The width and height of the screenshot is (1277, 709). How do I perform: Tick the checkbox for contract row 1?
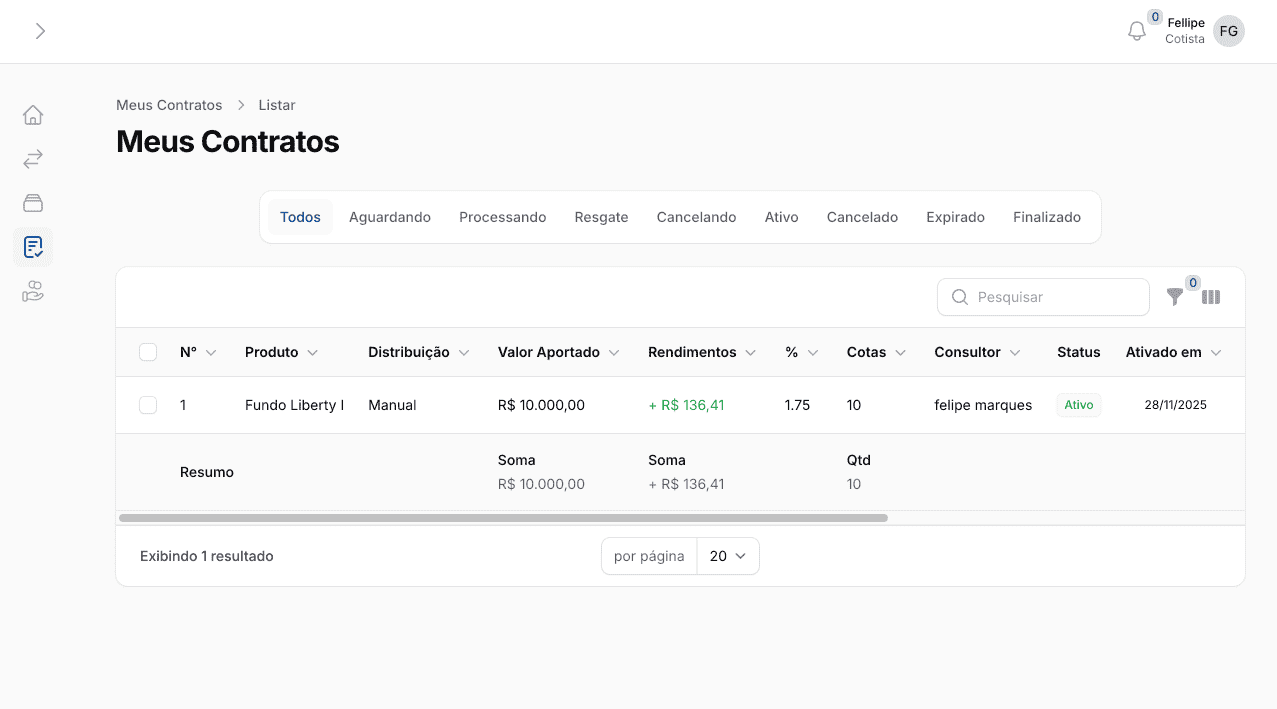point(148,405)
